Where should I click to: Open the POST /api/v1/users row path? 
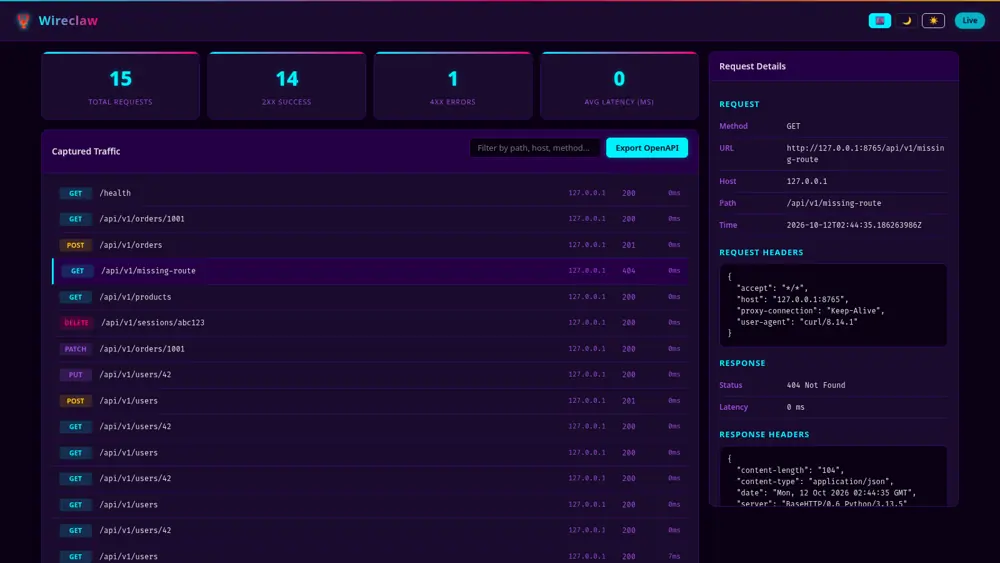click(x=128, y=401)
